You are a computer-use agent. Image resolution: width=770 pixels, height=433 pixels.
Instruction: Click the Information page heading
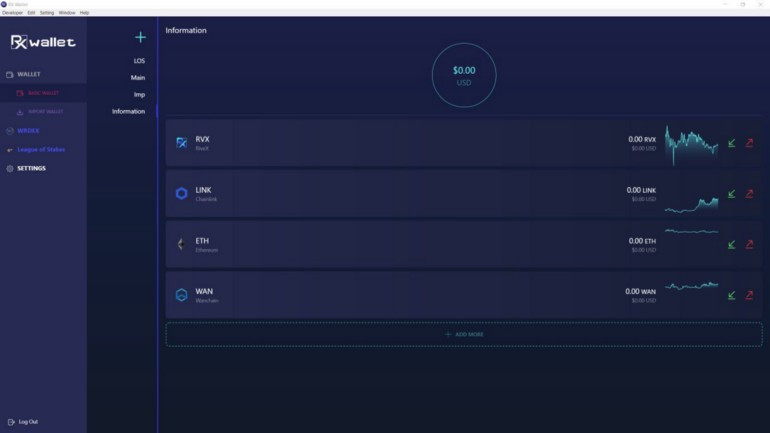coord(186,30)
